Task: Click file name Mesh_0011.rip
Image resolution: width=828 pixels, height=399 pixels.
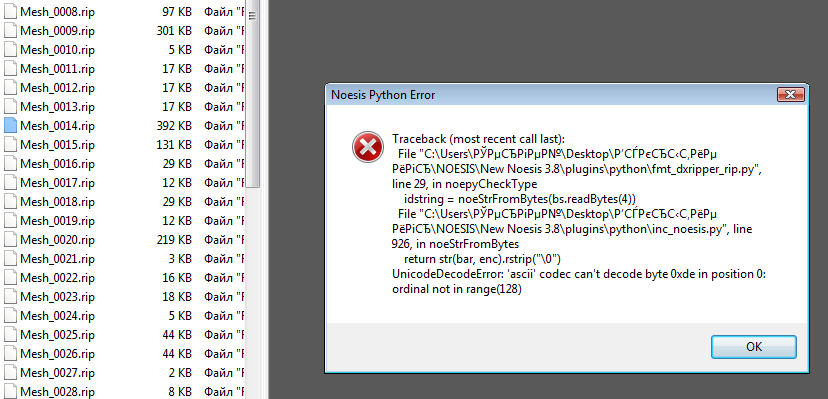Action: (x=58, y=69)
